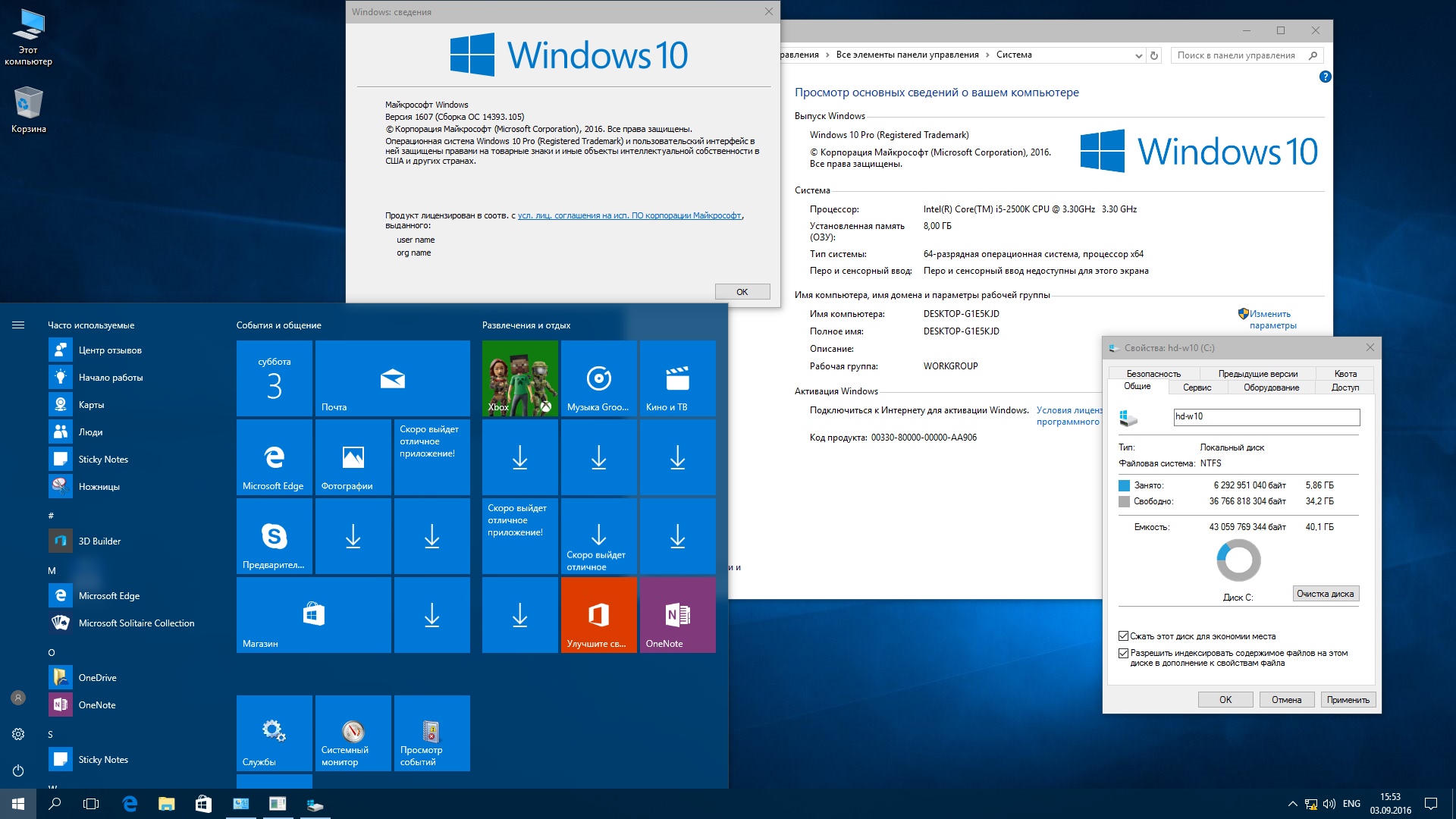
Task: Select Этот компьютер desktop icon
Action: pos(29,38)
